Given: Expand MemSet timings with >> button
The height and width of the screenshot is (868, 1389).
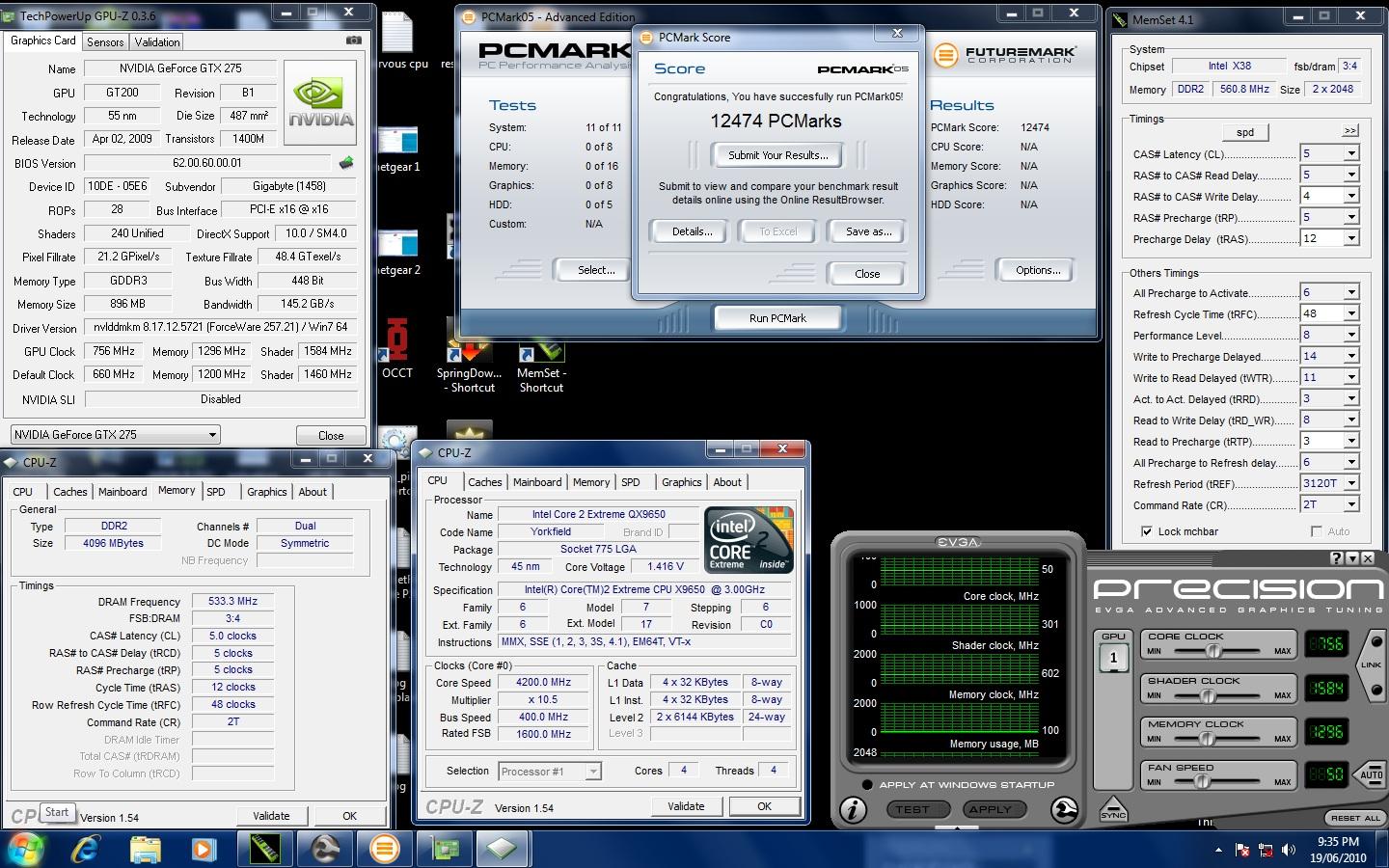Looking at the screenshot, I should pos(1349,131).
